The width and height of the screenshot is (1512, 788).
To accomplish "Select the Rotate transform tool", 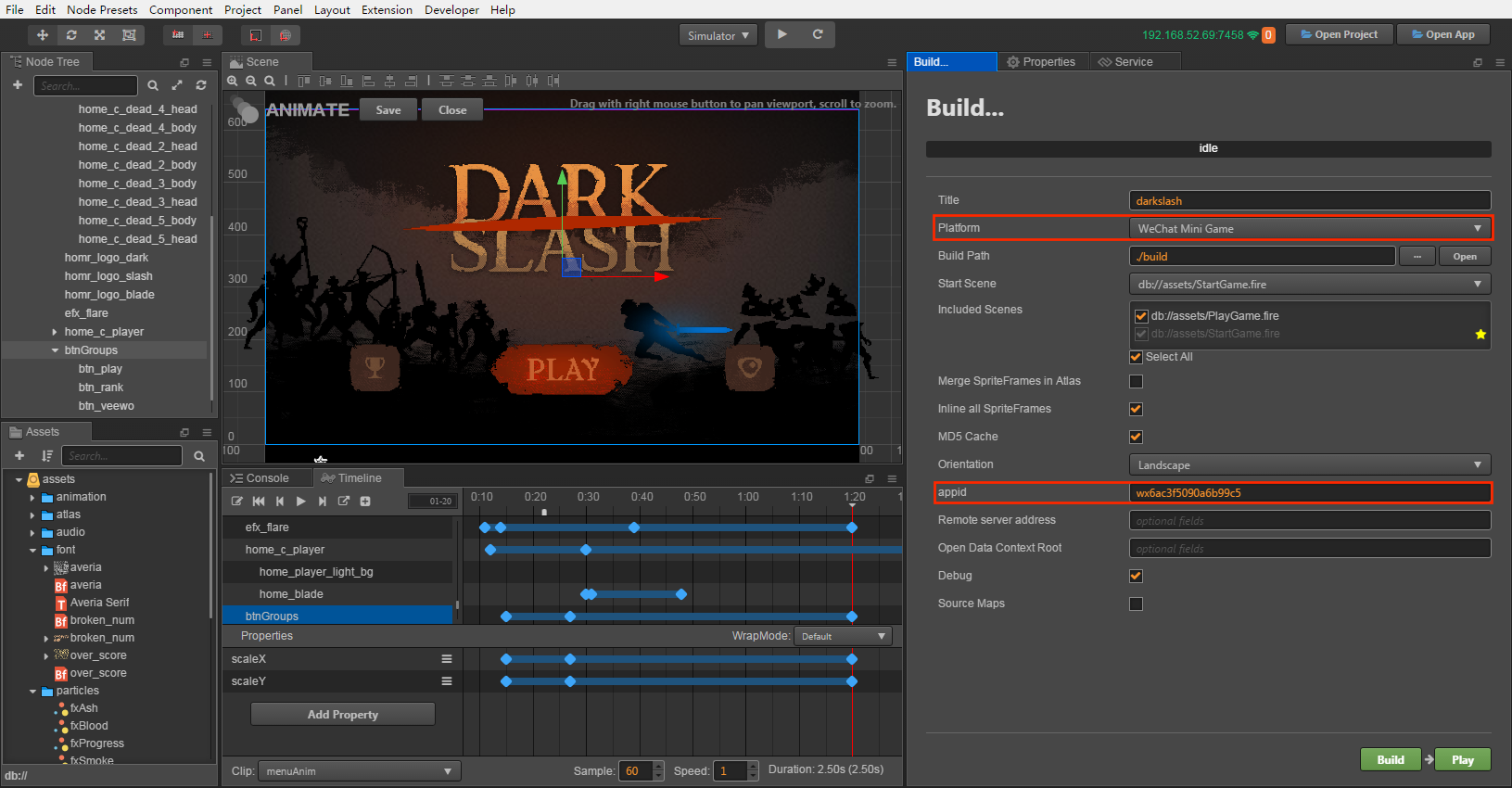I will [71, 35].
